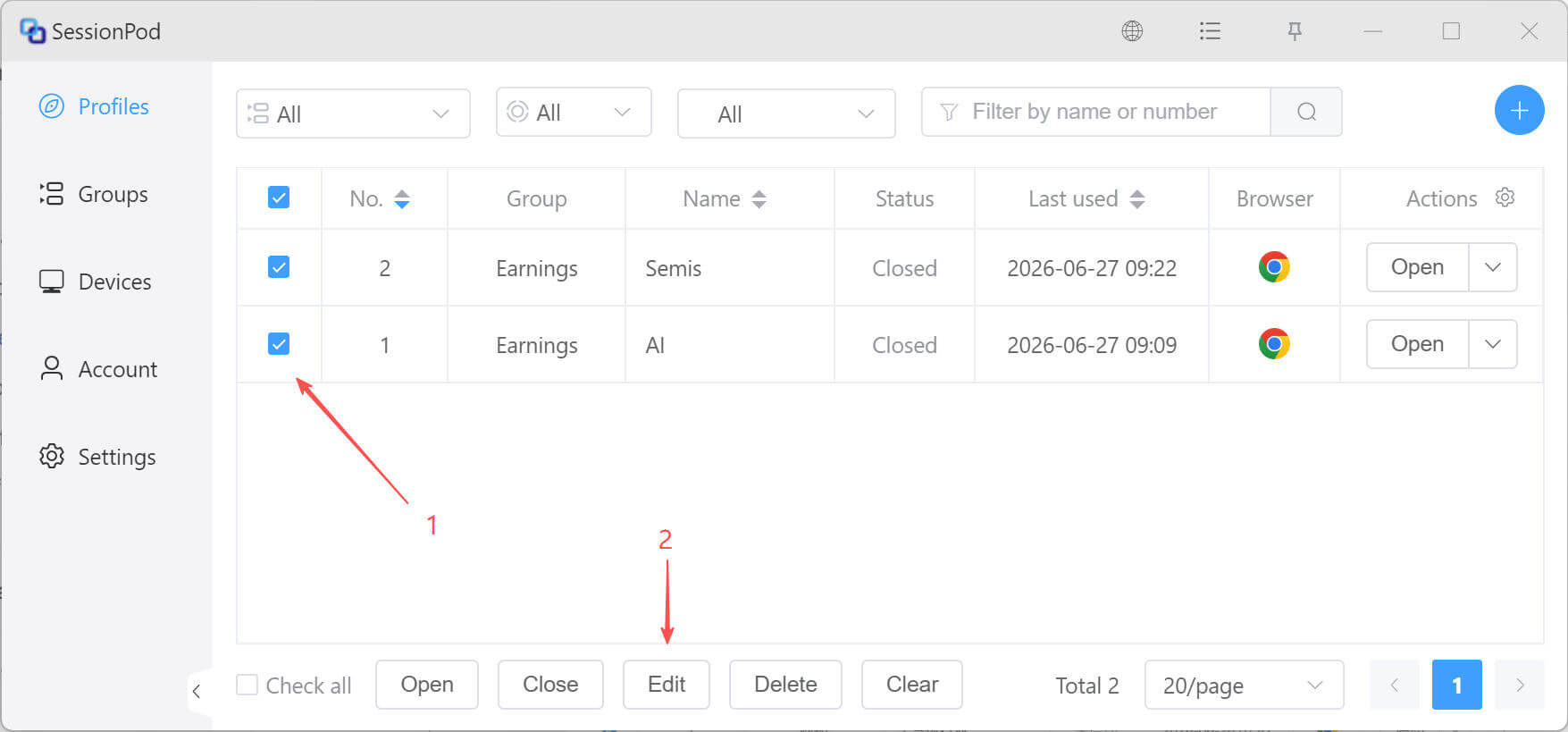Change the 20/page size dropdown
This screenshot has height=732, width=1568.
tap(1244, 685)
